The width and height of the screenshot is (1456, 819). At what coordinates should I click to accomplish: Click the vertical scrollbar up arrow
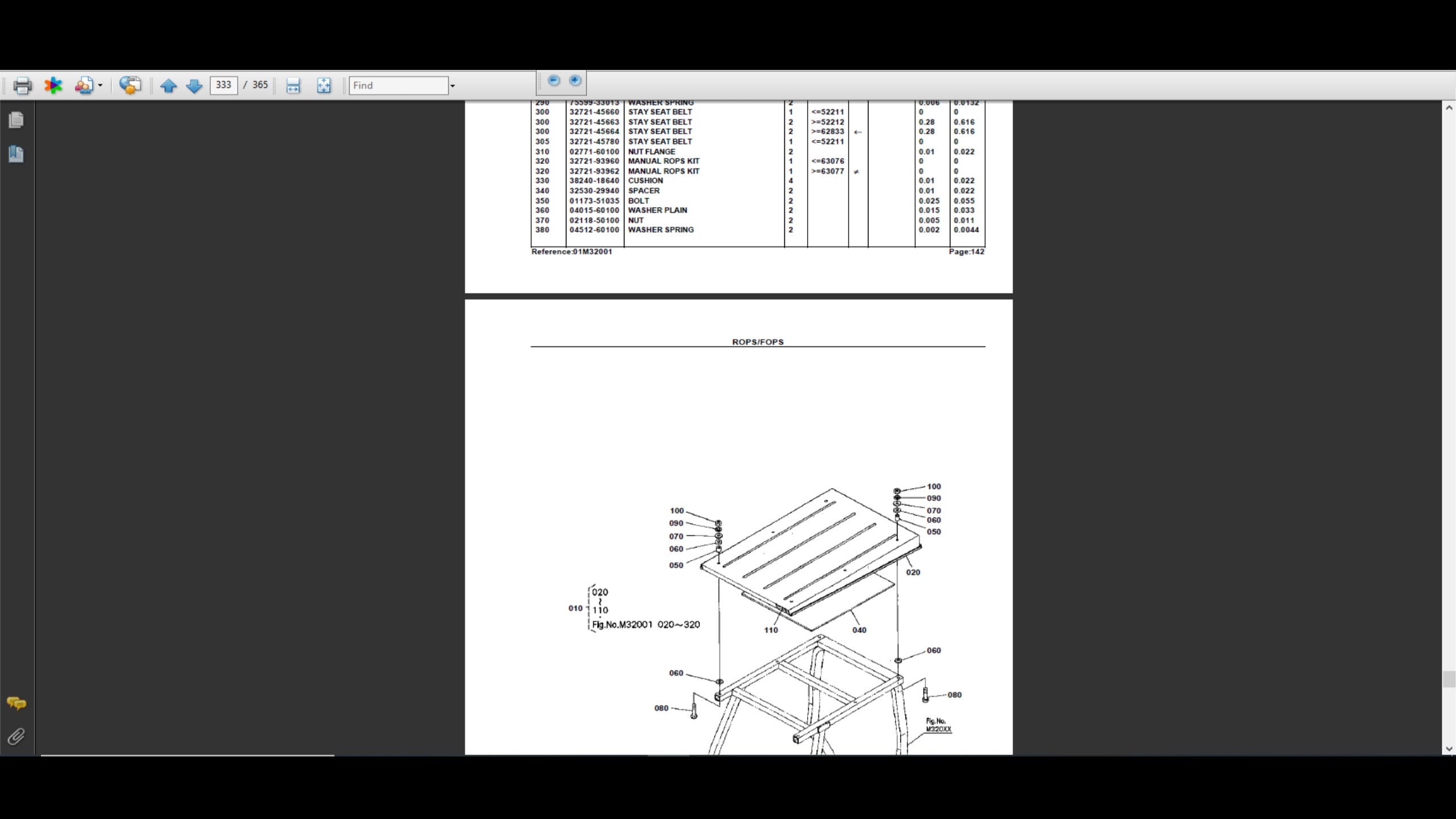pyautogui.click(x=1449, y=107)
